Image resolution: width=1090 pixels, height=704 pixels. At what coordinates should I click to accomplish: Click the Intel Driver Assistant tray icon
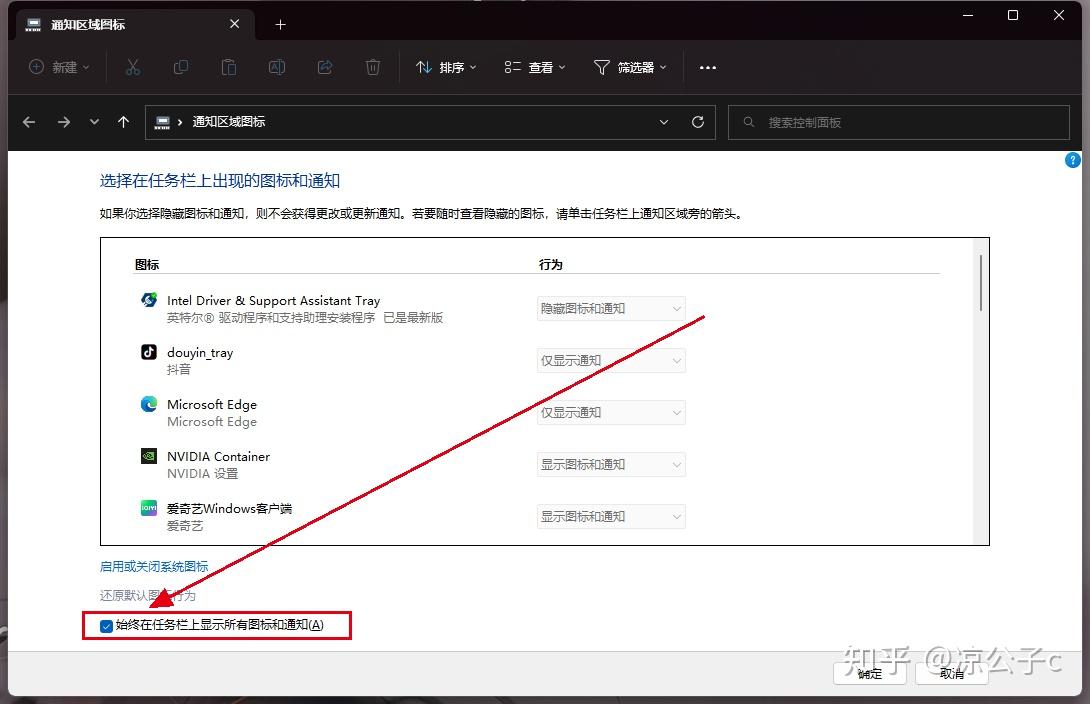tap(149, 300)
